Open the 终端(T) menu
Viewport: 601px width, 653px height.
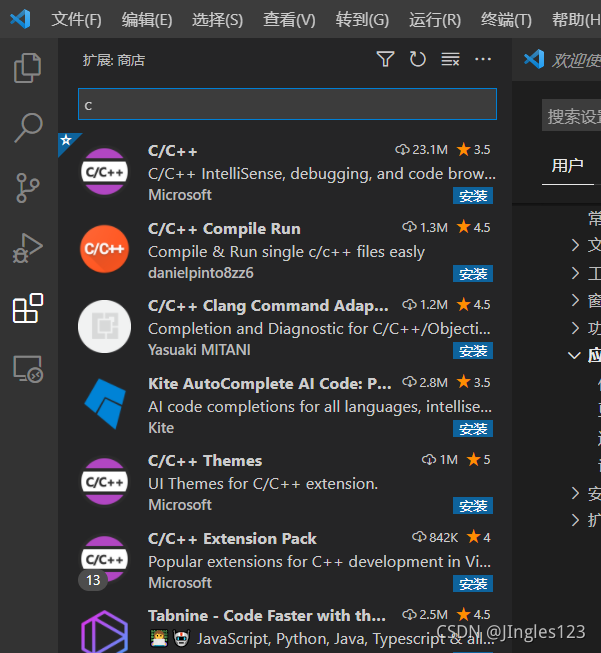pyautogui.click(x=506, y=20)
